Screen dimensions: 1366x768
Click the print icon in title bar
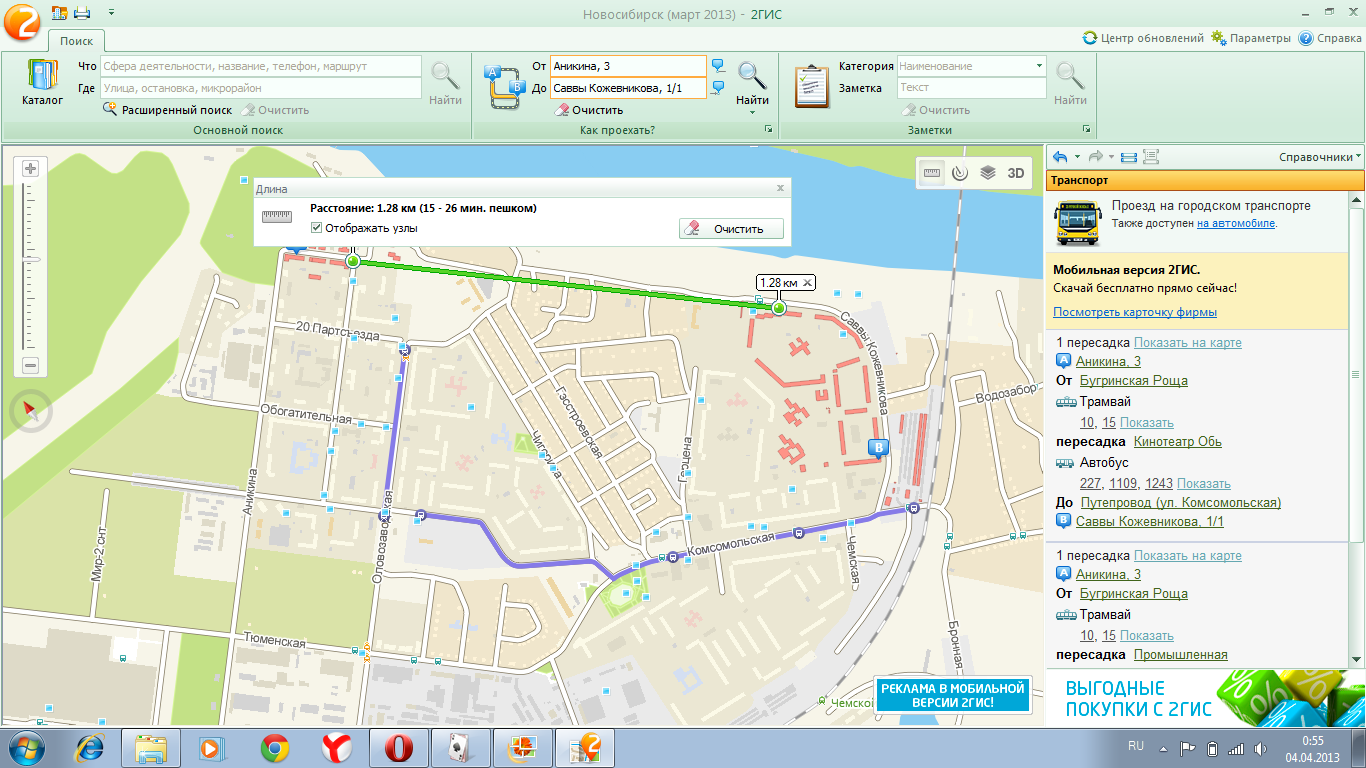[x=82, y=13]
